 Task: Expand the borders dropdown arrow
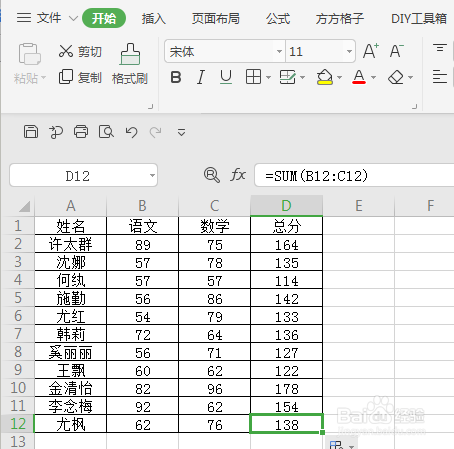(x=269, y=78)
